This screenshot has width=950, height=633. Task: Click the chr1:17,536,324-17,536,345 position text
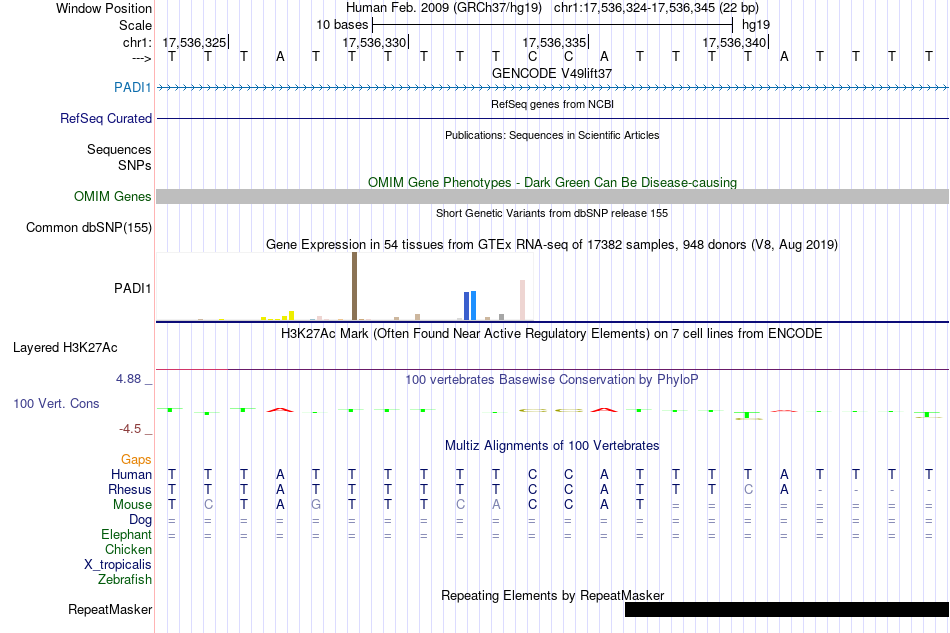pyautogui.click(x=656, y=8)
